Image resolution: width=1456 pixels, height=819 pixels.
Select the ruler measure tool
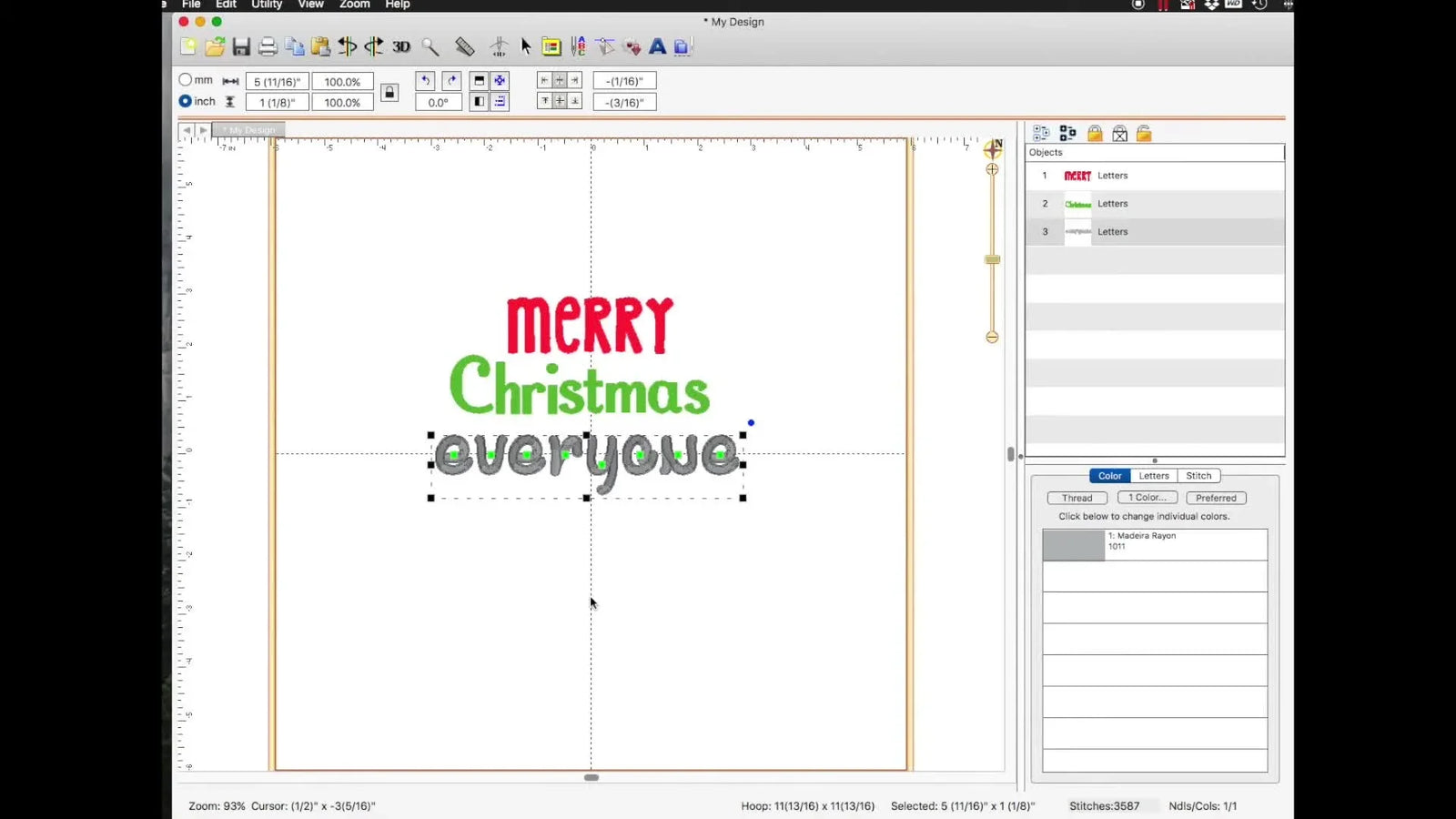(x=464, y=46)
